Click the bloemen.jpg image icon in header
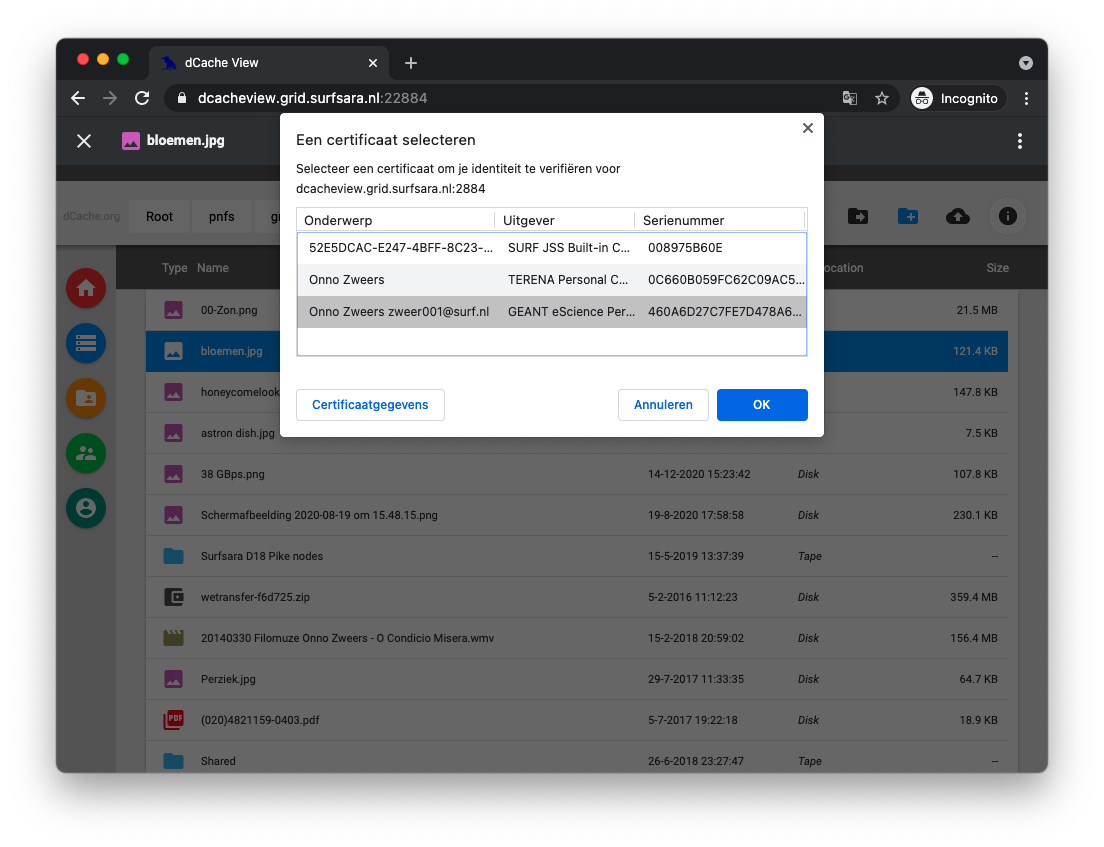 pyautogui.click(x=131, y=141)
